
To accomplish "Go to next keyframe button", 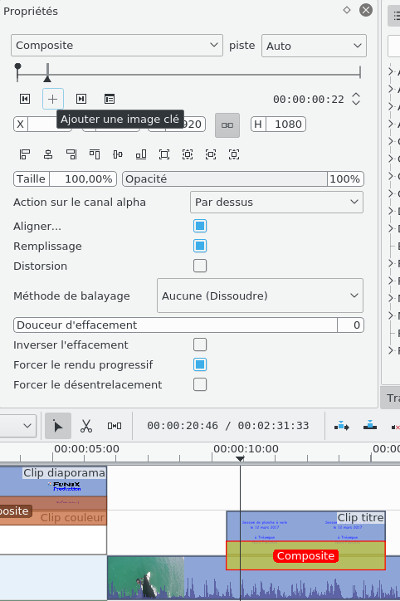I will [x=81, y=99].
